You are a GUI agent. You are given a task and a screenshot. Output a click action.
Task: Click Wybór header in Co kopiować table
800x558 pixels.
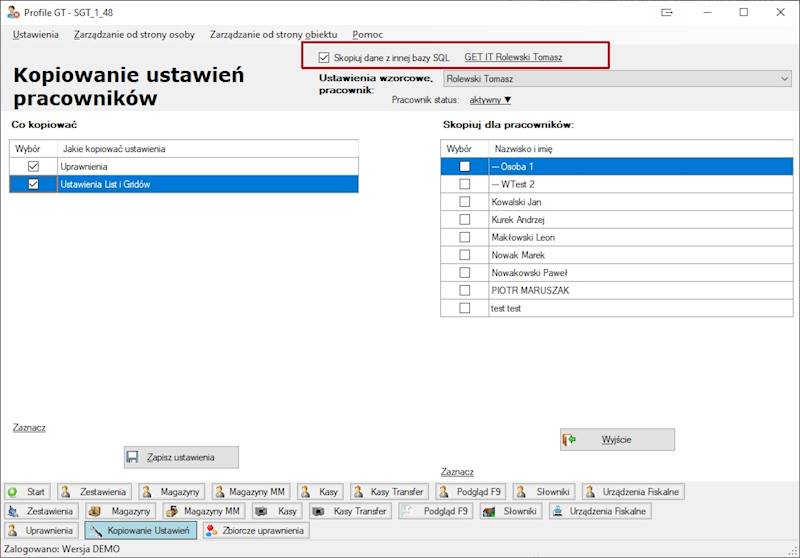pos(33,149)
